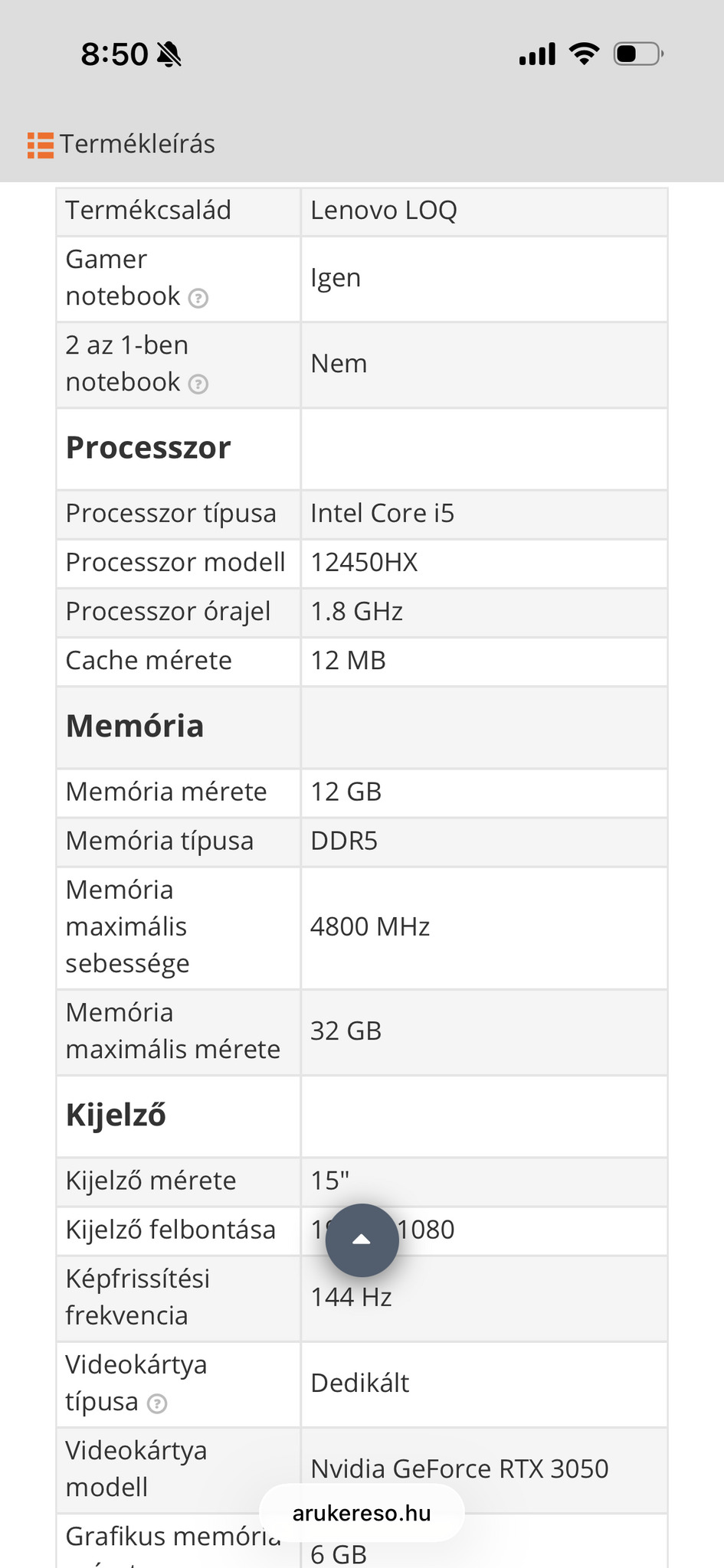Screen dimensions: 724x1568
Task: Tap the silent mode bell icon
Action: pos(169,54)
